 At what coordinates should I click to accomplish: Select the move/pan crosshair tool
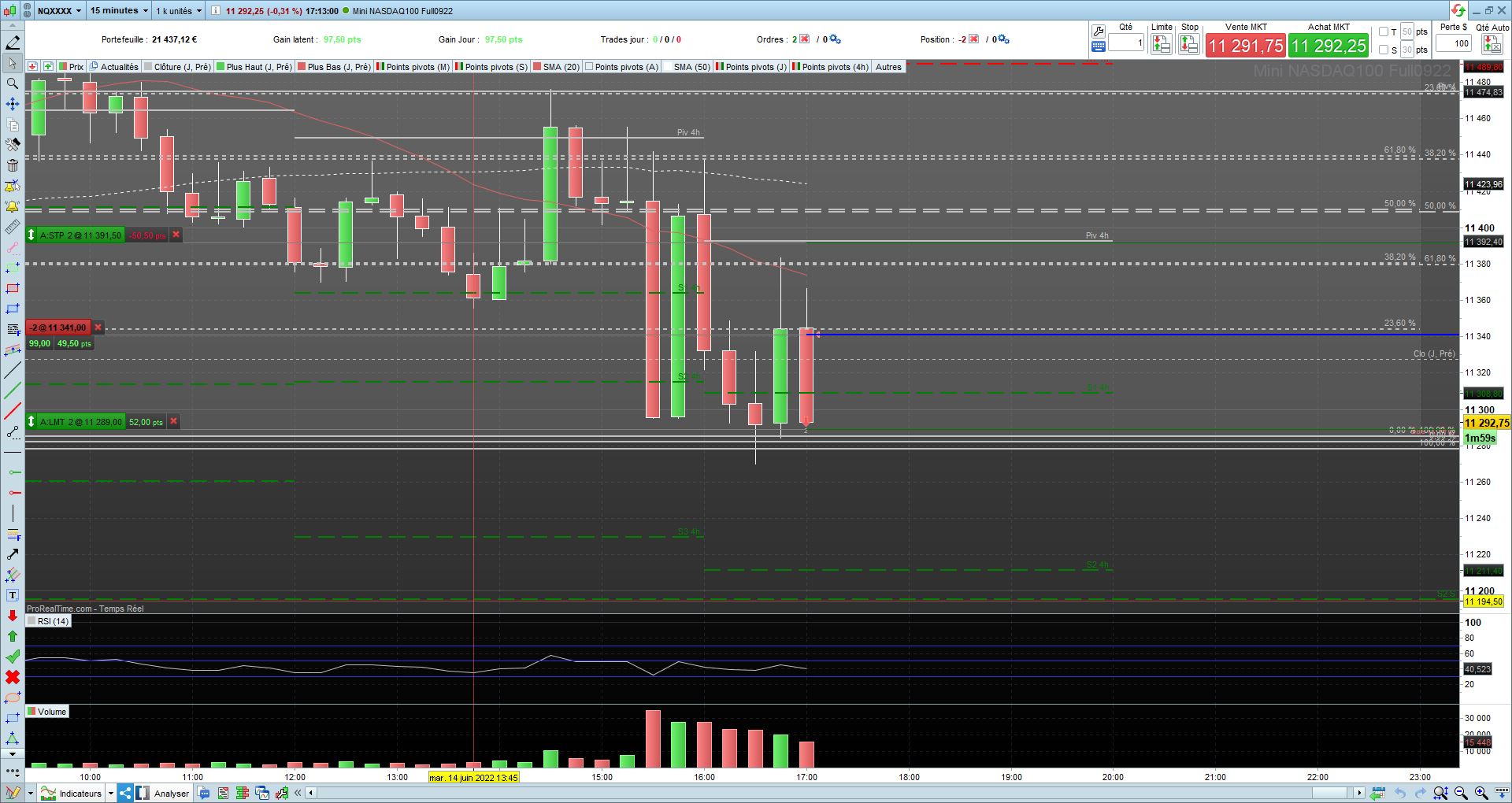[x=13, y=104]
